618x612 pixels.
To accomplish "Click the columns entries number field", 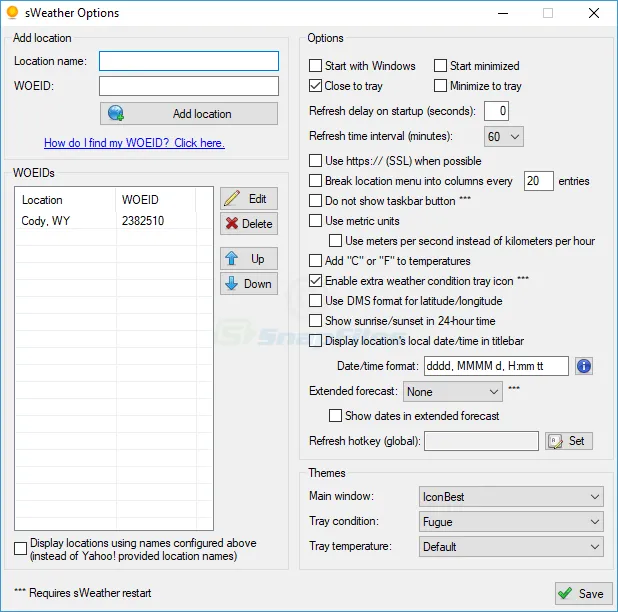I will [538, 181].
